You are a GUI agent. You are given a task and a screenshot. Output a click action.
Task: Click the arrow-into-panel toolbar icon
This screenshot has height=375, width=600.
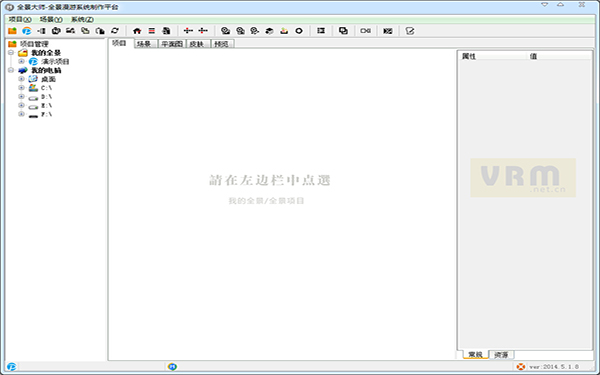[x=41, y=31]
